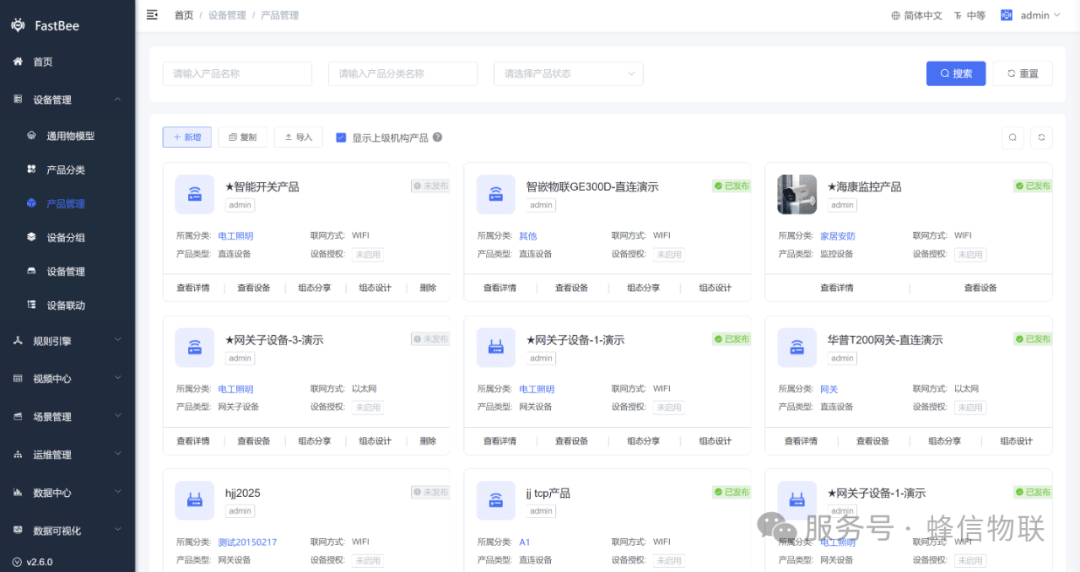Open 其他 category link on 智嵌物联GE300D
Image resolution: width=1080 pixels, height=572 pixels.
[528, 236]
